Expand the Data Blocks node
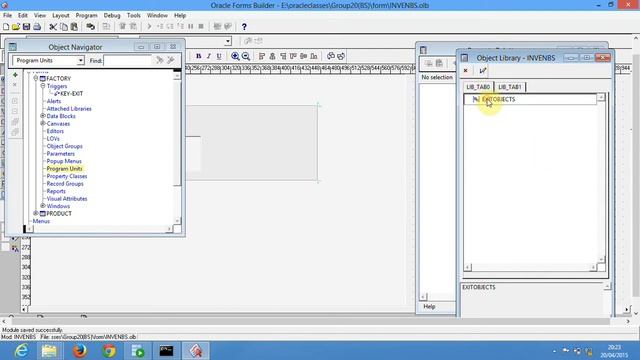This screenshot has width=640, height=360. (x=43, y=116)
